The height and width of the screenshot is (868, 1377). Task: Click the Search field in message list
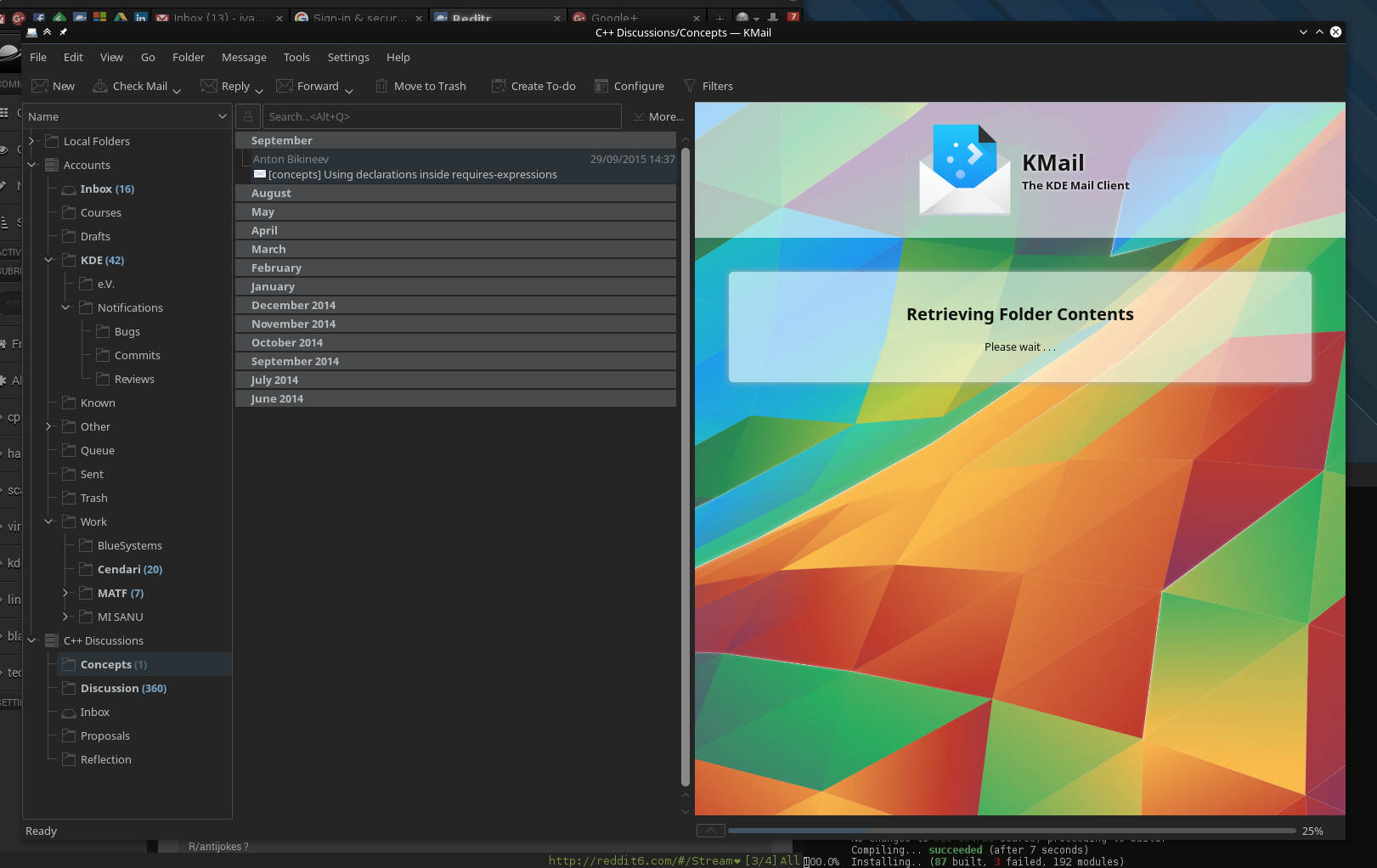(442, 116)
